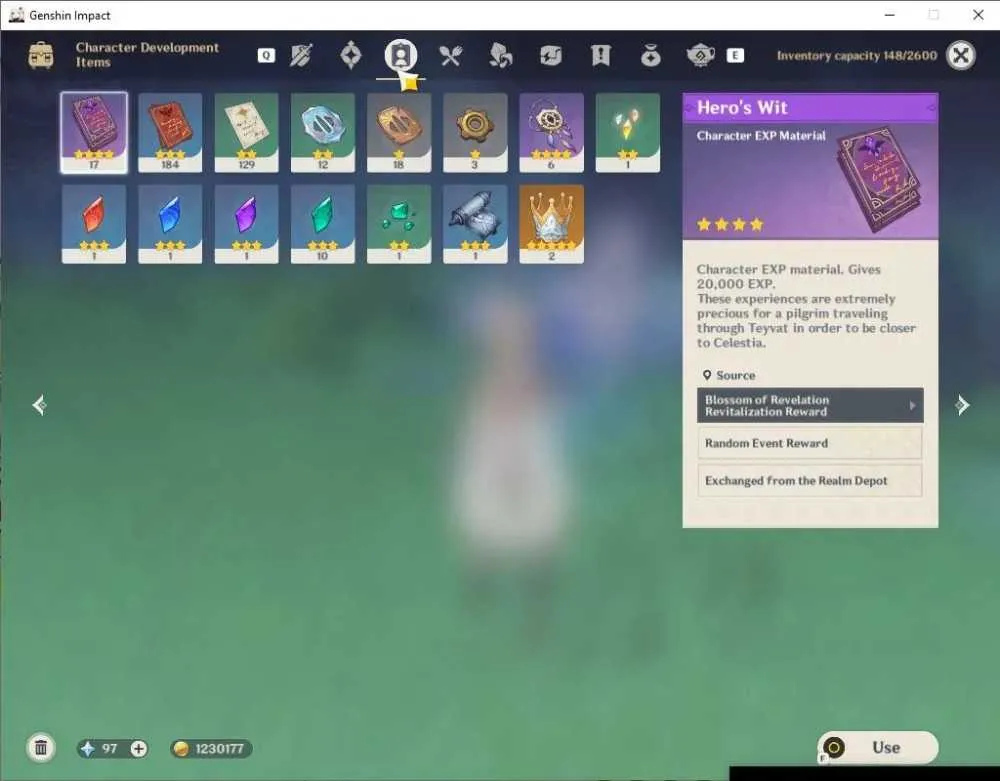
Task: Select the Character Development Items tab icon
Action: click(x=401, y=55)
